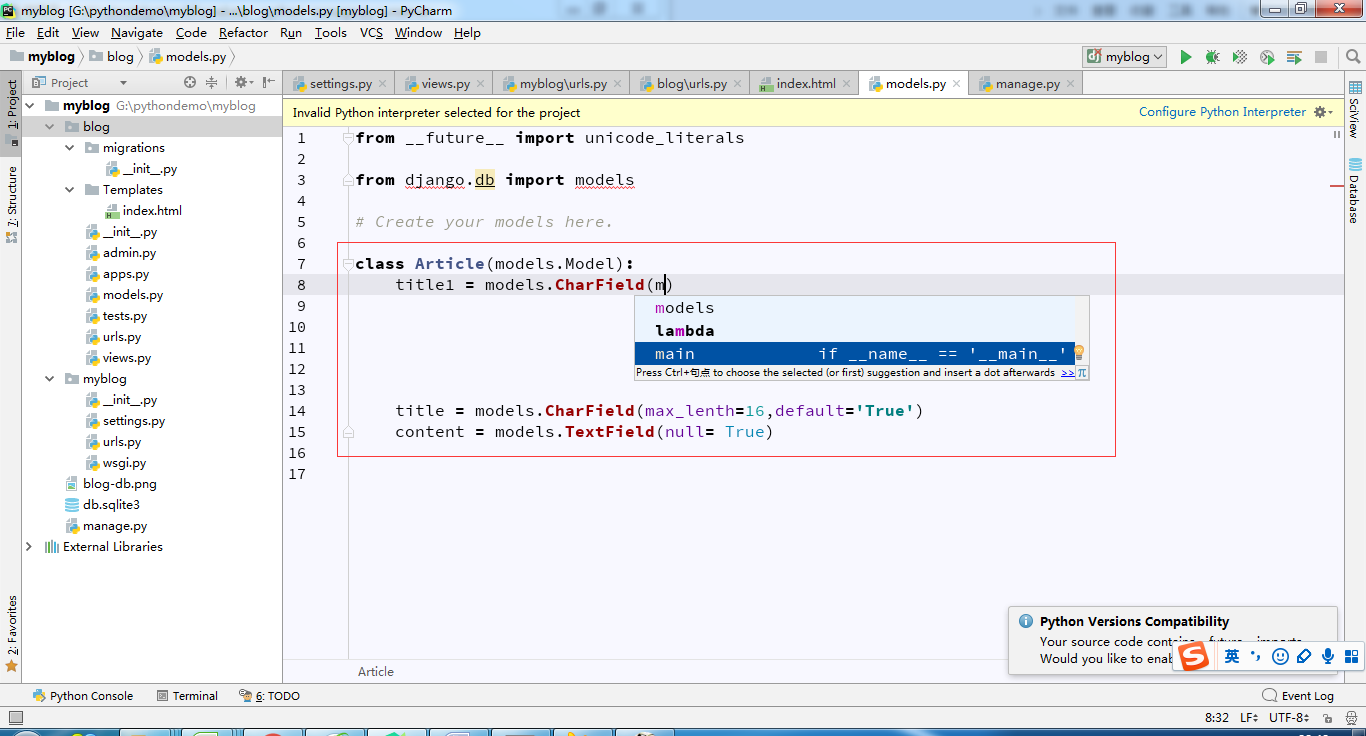Open the VCS menu
Viewport: 1366px width, 736px height.
[371, 33]
